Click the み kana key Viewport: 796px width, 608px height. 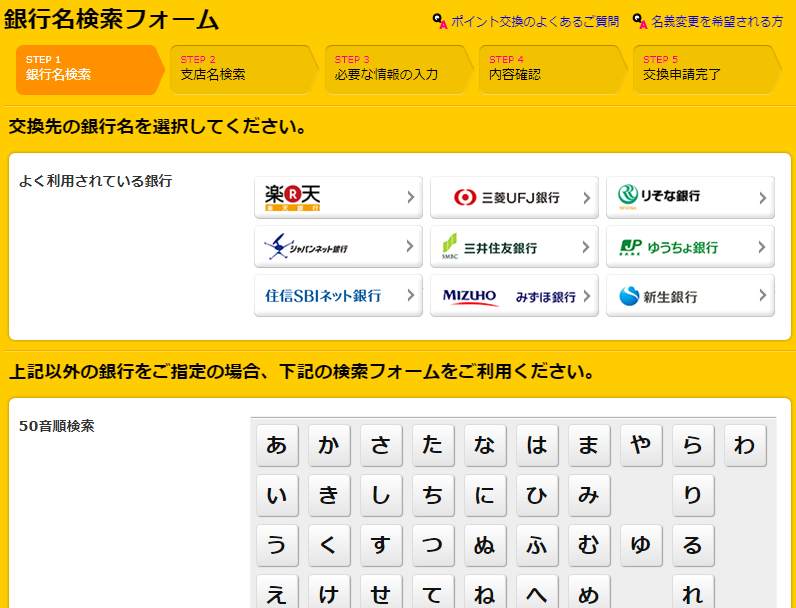point(589,495)
